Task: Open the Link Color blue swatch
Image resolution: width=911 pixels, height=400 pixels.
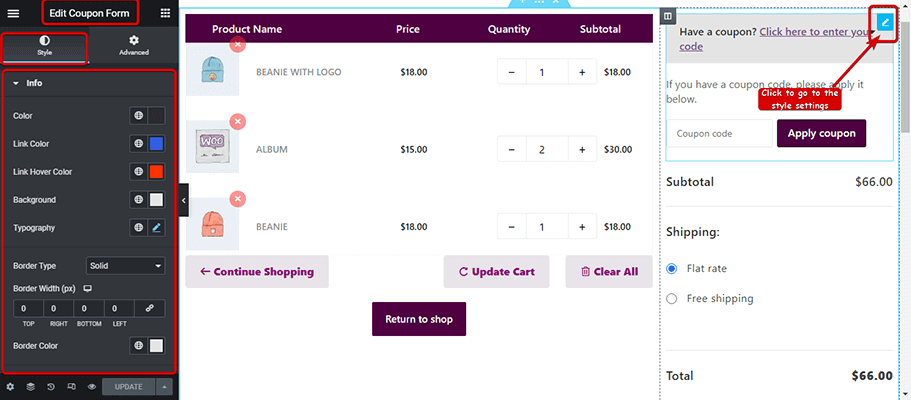Action: tap(156, 144)
